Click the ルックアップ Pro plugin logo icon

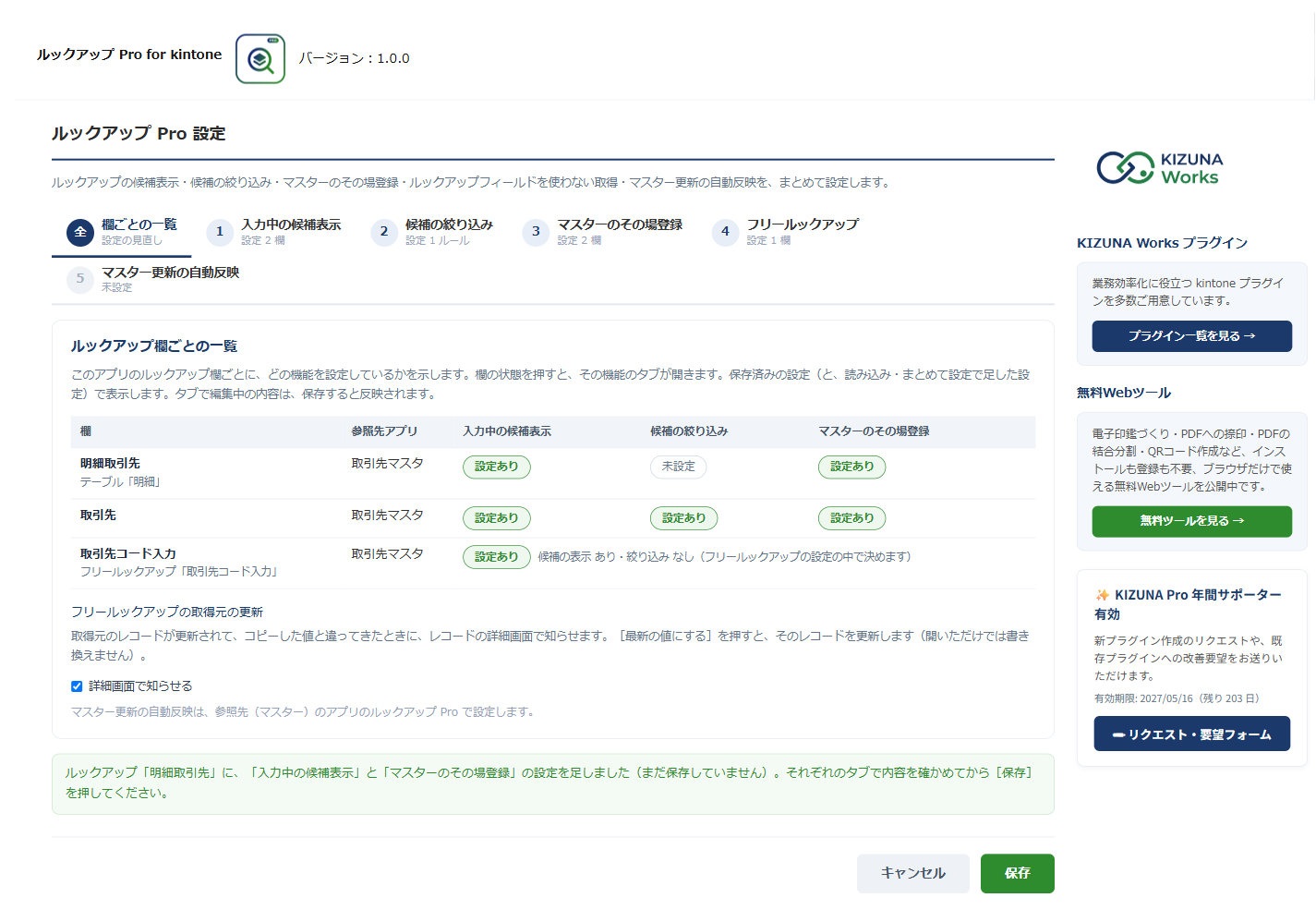(260, 59)
